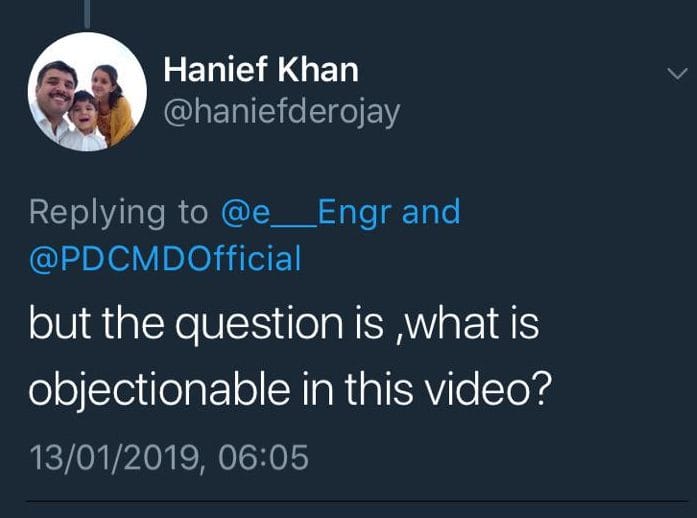Open the @haniefderojay handle

[x=281, y=112]
